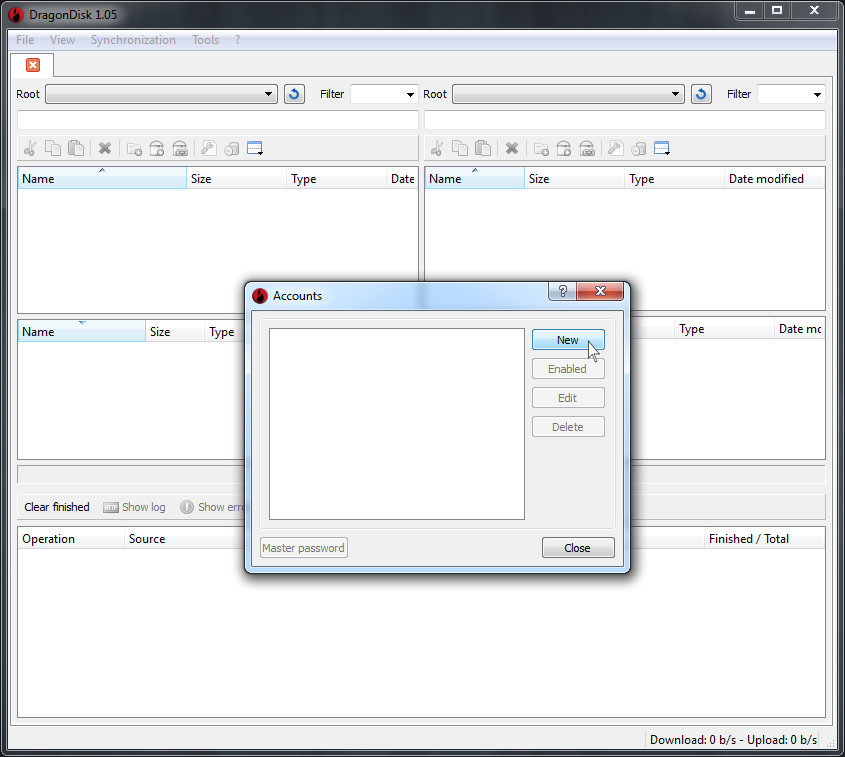Click the Create Bucket icon in the right toolbar
845x757 pixels.
coord(563,148)
